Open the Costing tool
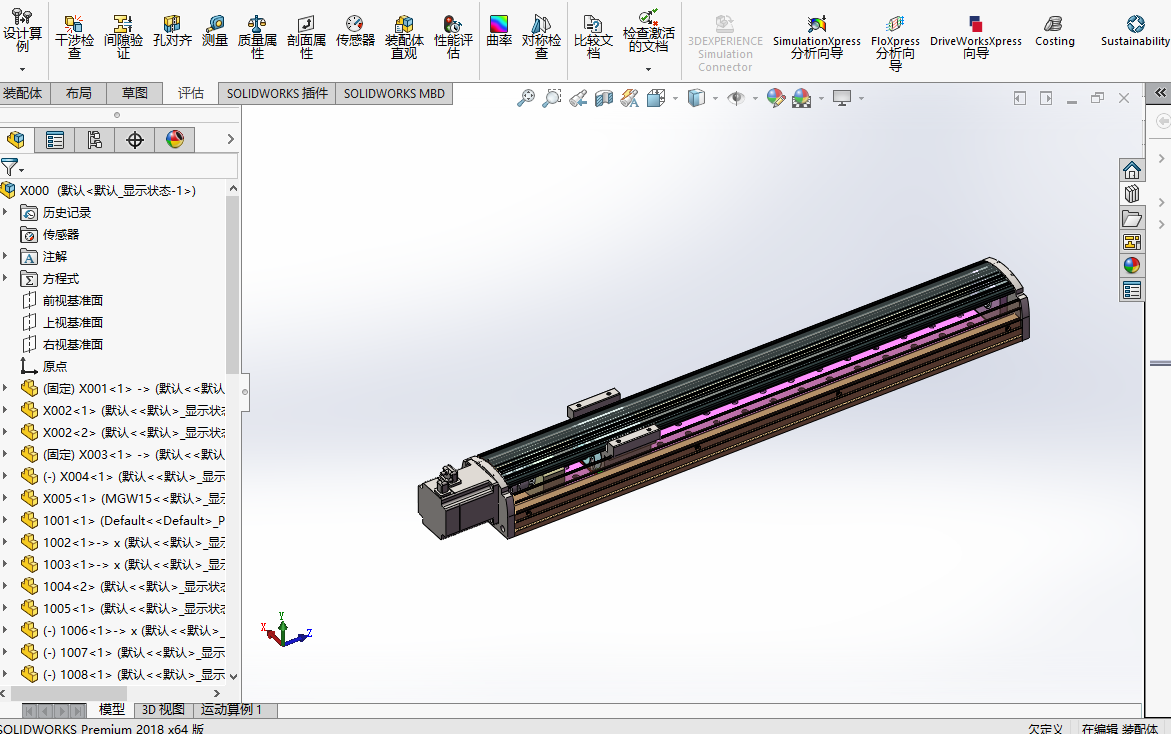The width and height of the screenshot is (1171, 734). 1054,30
